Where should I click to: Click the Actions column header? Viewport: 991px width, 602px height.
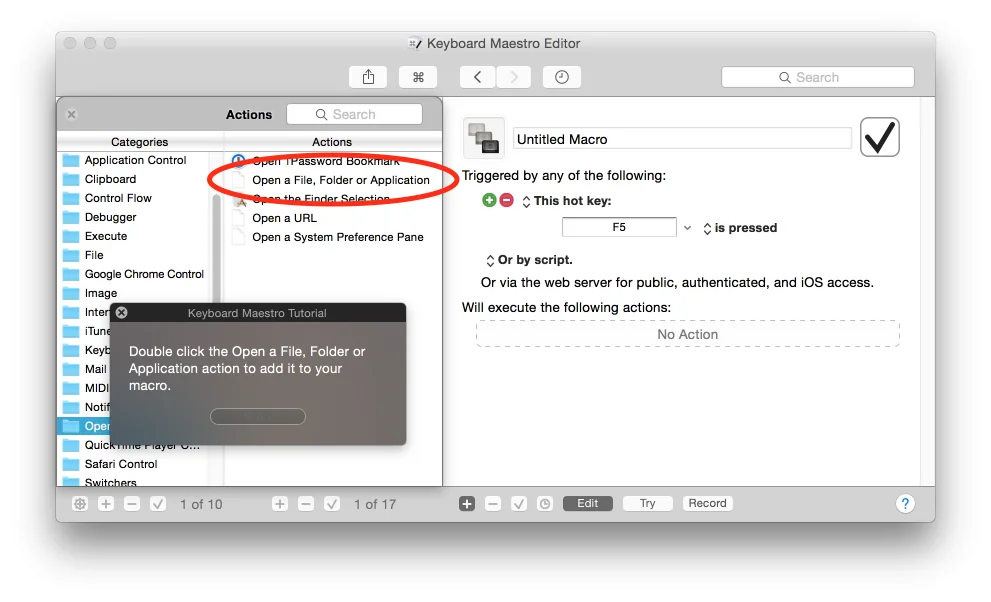(332, 142)
